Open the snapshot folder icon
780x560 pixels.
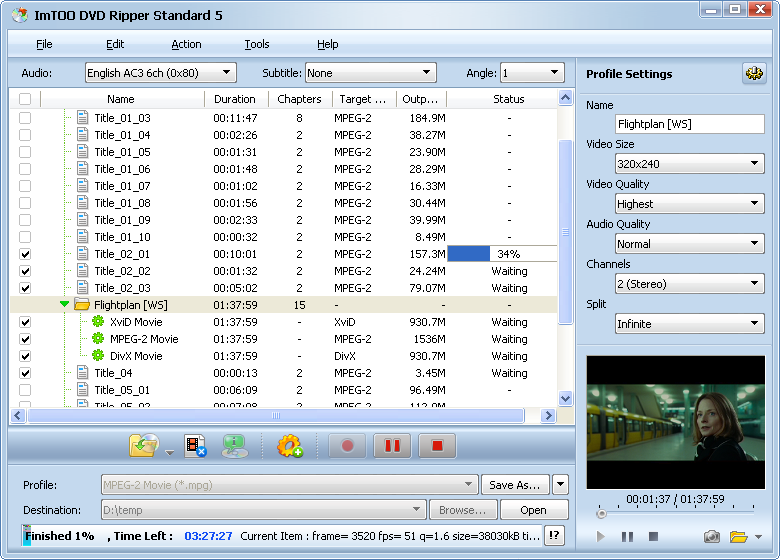click(739, 537)
